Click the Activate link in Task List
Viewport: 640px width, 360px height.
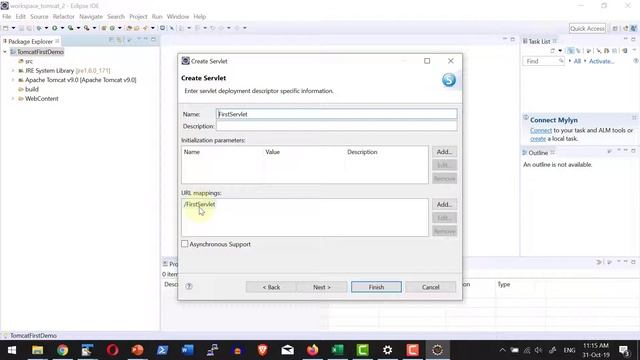click(x=601, y=61)
